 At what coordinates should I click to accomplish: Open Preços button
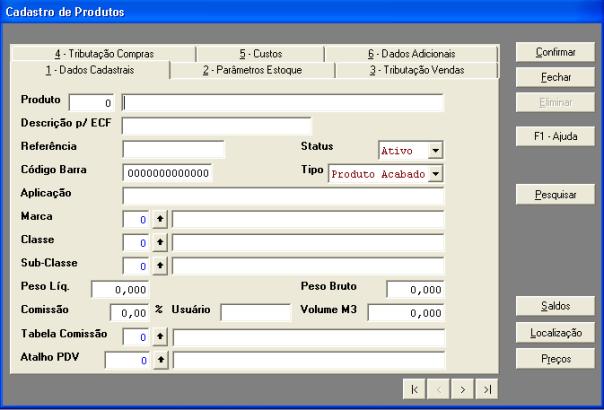(555, 359)
